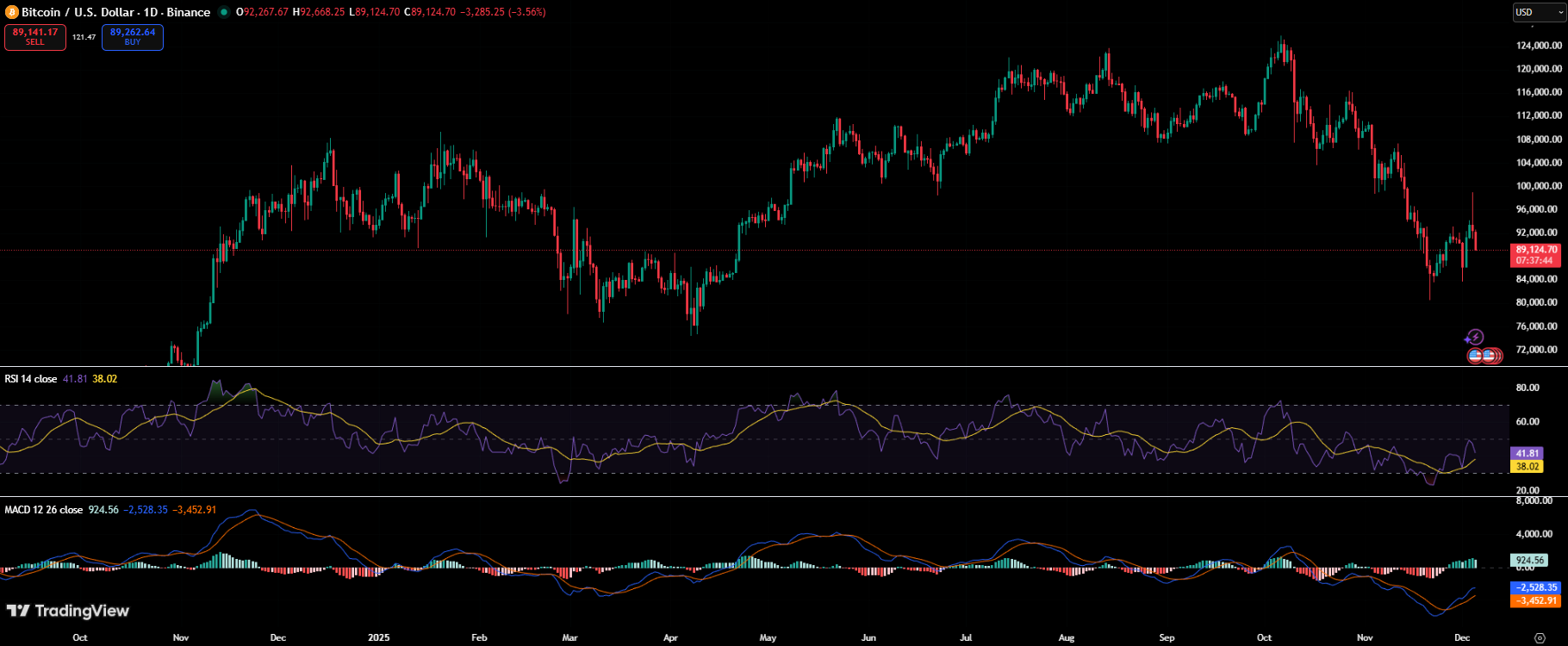The width and height of the screenshot is (1568, 646).
Task: Open chart settings hexagon icon
Action: coord(1540,637)
